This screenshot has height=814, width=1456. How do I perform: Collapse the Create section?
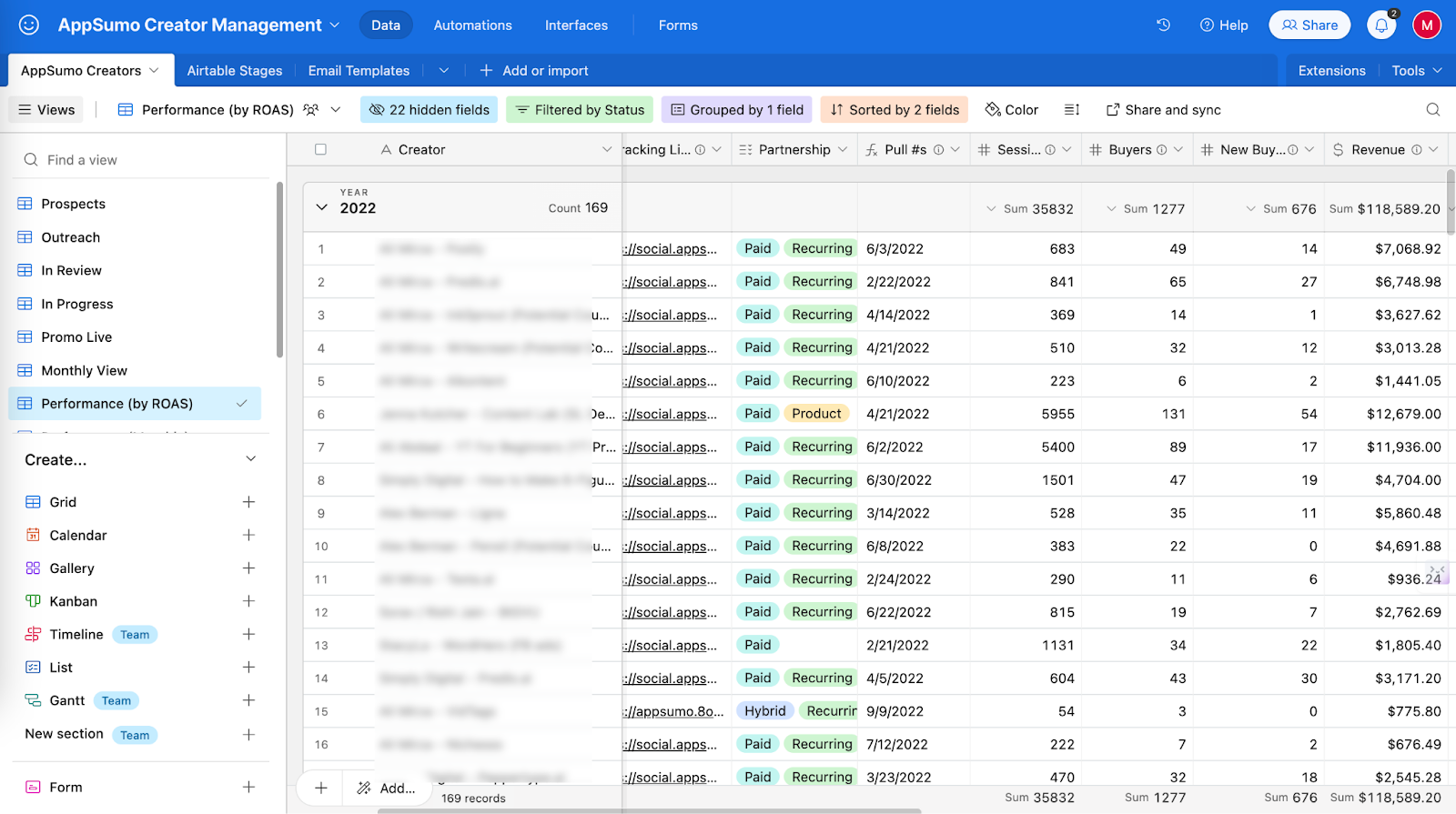(251, 459)
